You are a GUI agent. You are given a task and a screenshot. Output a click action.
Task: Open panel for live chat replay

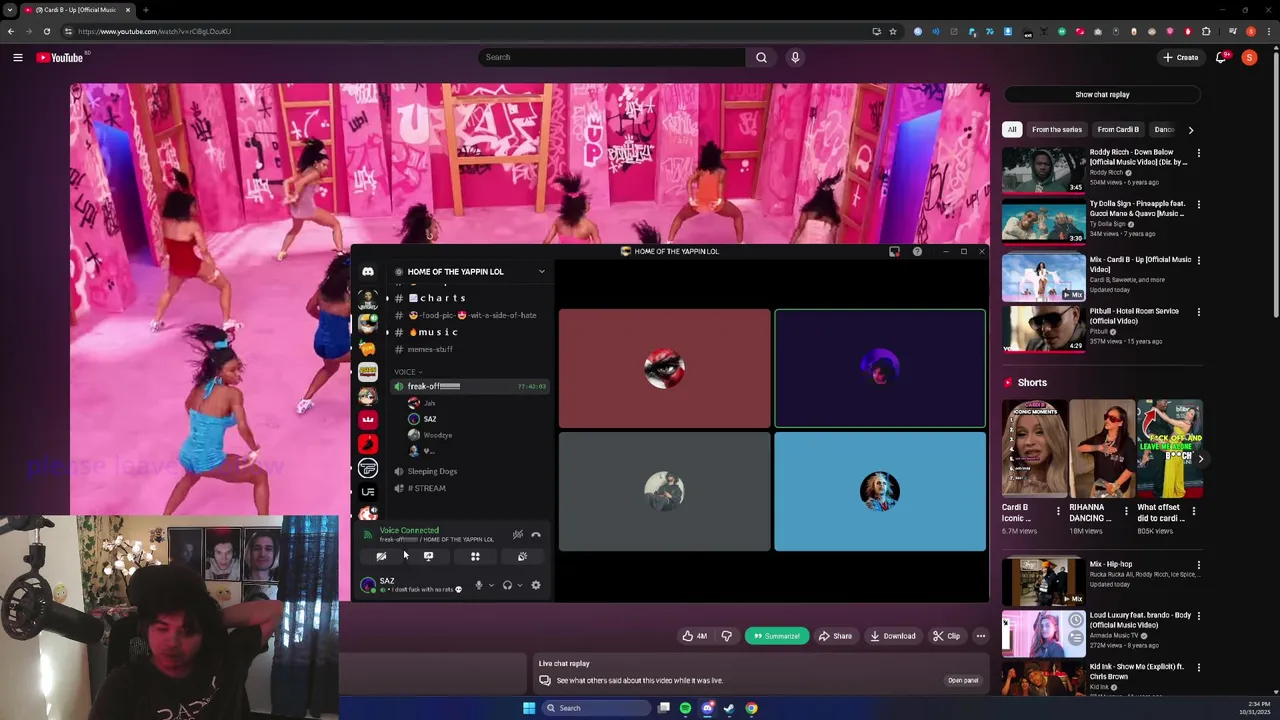(x=963, y=681)
